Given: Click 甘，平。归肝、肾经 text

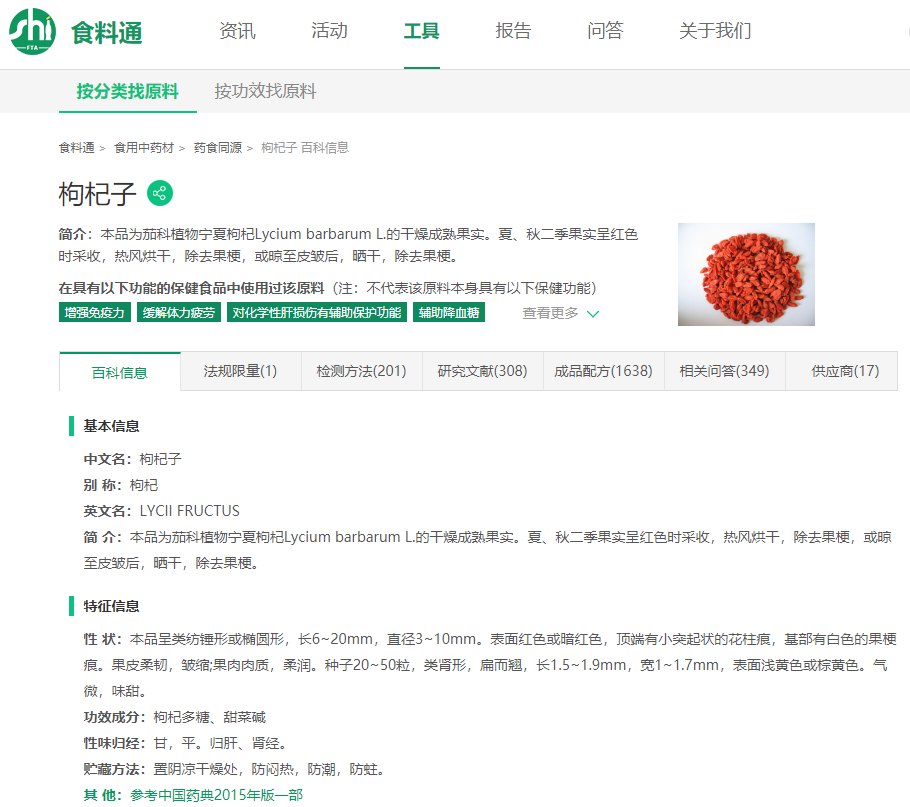Looking at the screenshot, I should (x=219, y=744).
